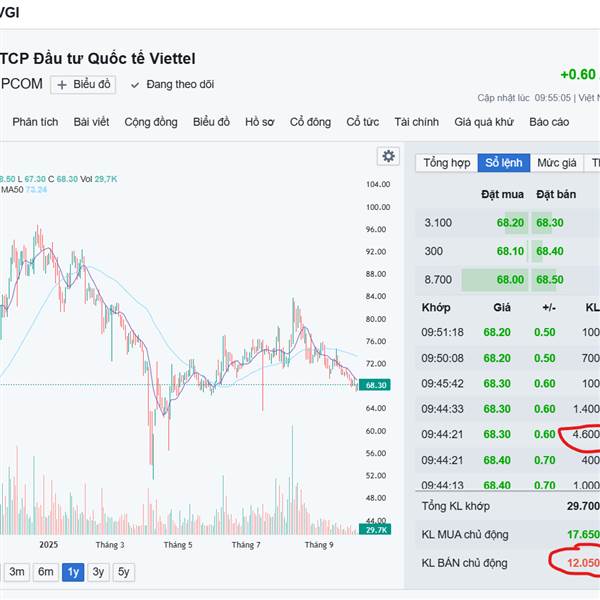Switch to the Hồ sơ tab
Viewport: 600px width, 600px height.
pyautogui.click(x=259, y=122)
